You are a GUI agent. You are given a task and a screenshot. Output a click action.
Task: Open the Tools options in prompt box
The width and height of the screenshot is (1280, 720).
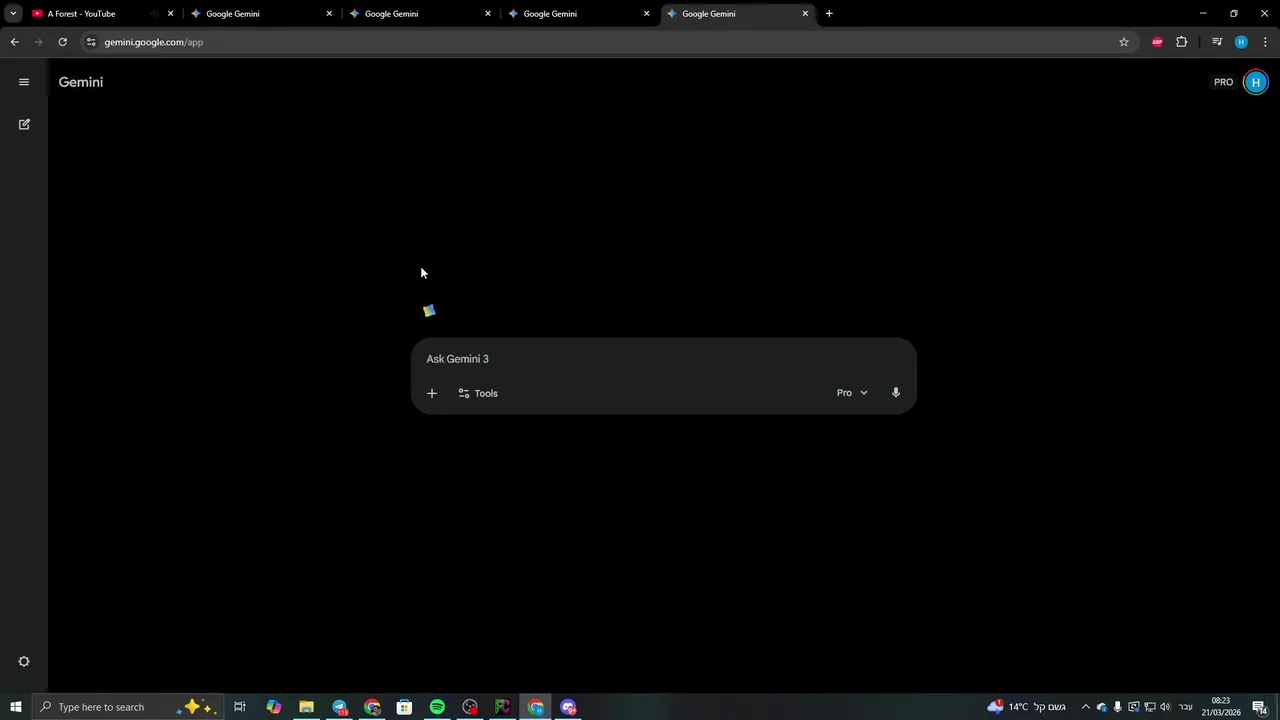click(478, 393)
